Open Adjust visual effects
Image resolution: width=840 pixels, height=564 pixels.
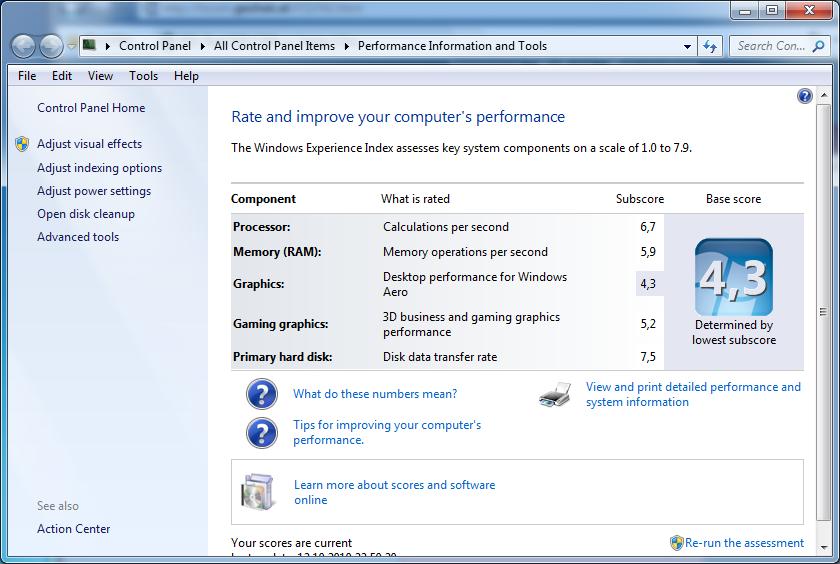89,144
